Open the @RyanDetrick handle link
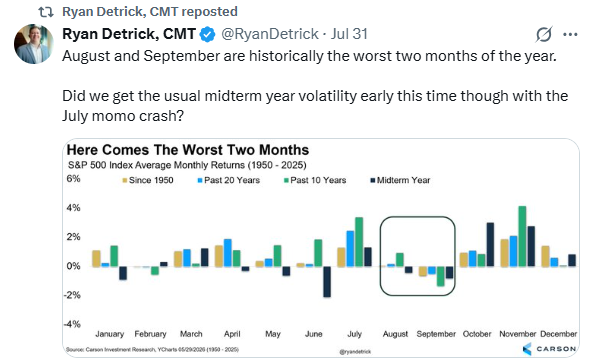This screenshot has width=594, height=363. click(x=270, y=34)
